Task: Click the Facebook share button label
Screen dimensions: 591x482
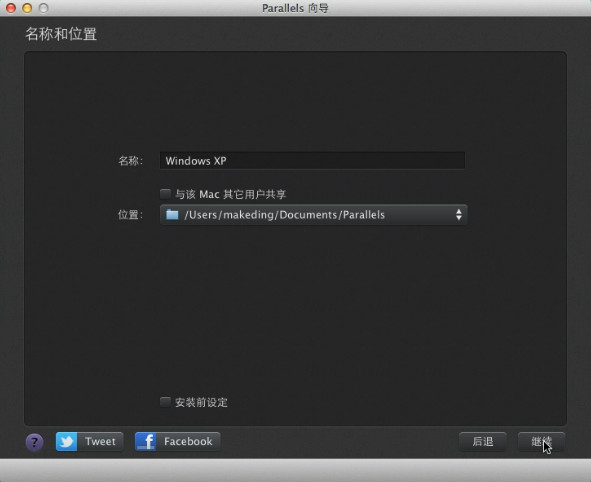Action: pos(188,441)
